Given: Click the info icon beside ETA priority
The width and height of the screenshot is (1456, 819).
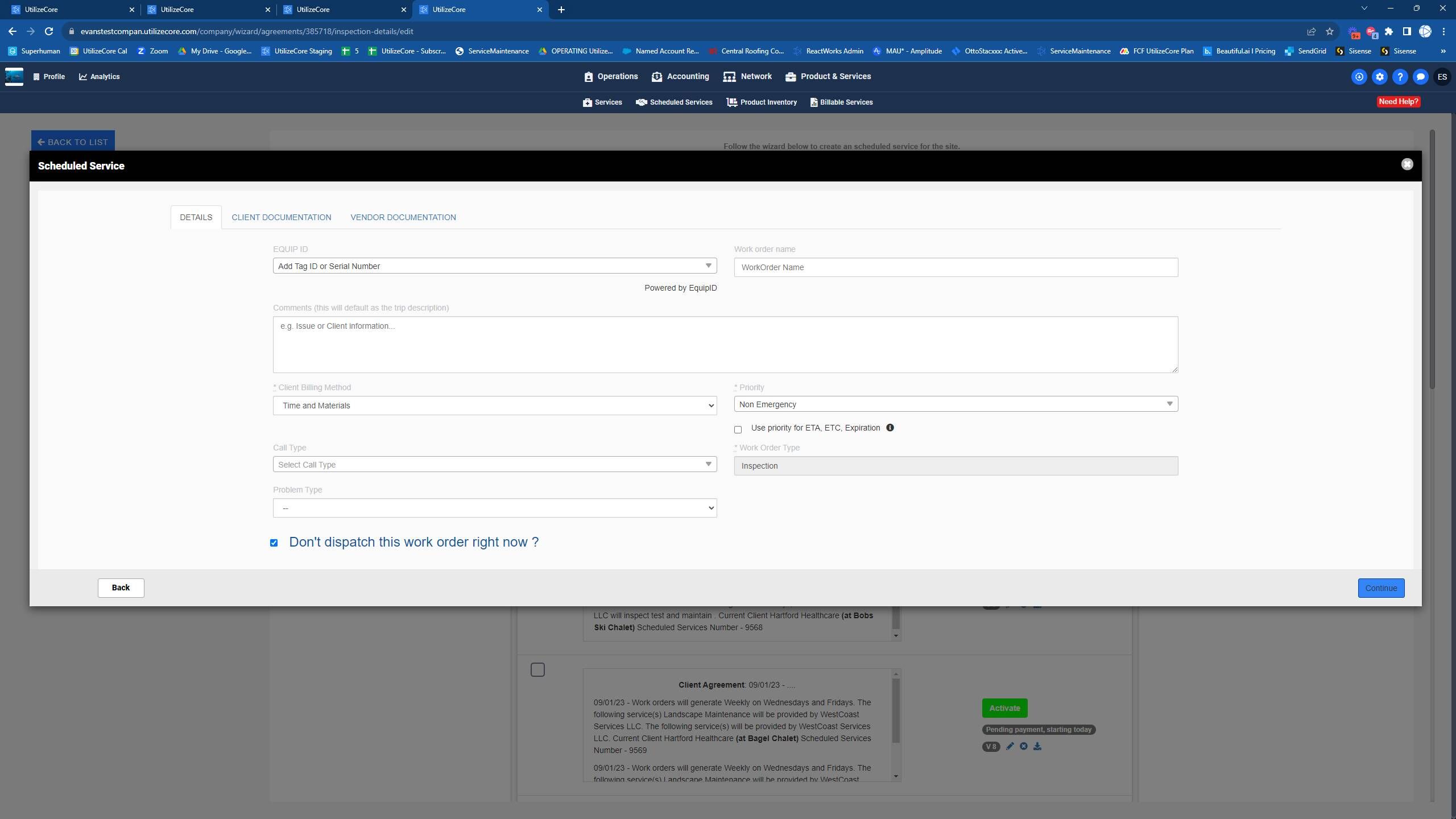Looking at the screenshot, I should coord(890,428).
